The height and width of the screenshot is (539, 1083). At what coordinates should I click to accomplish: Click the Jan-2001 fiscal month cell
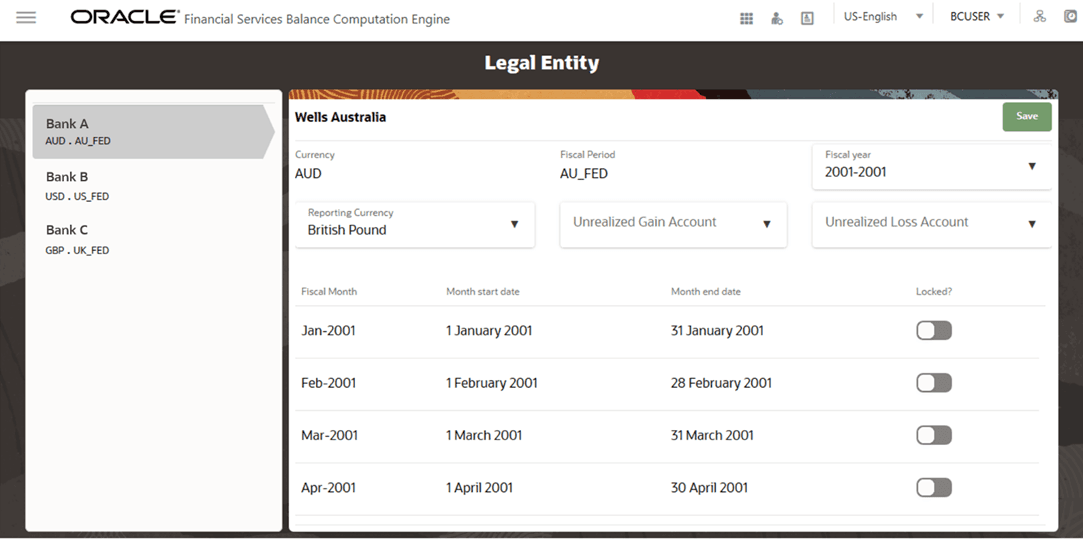point(328,331)
